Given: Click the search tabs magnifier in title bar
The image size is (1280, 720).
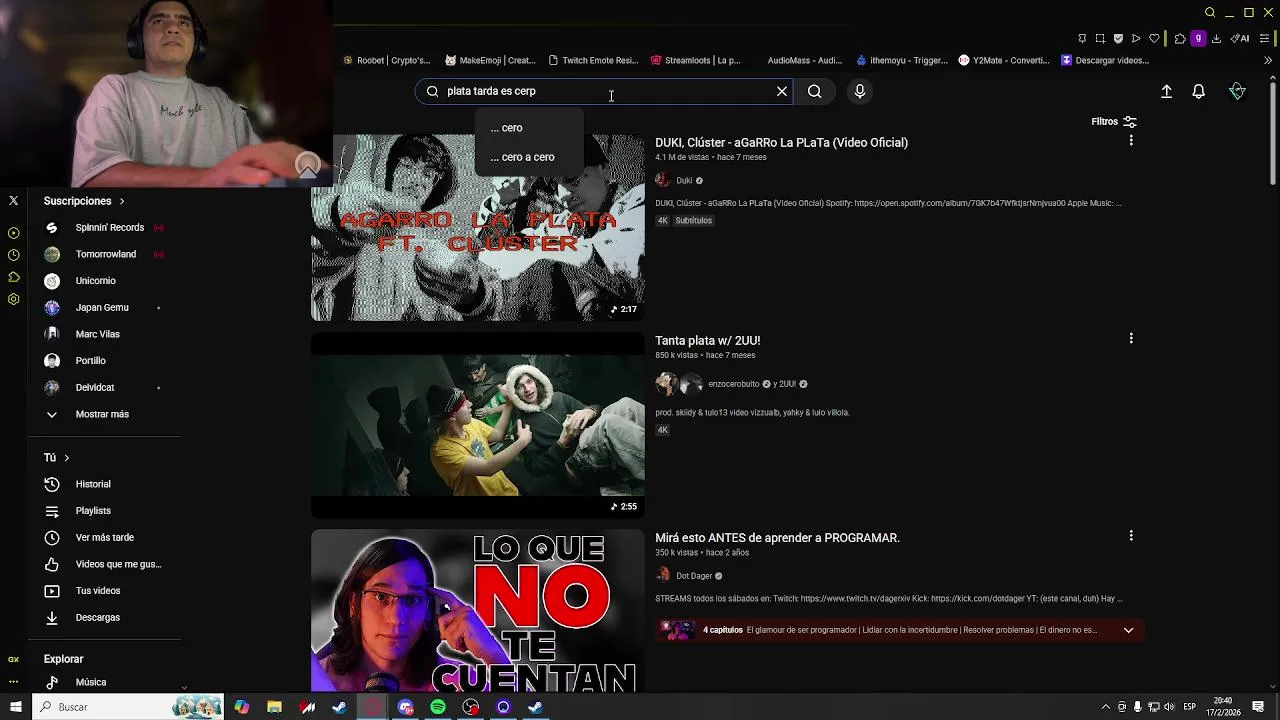Looking at the screenshot, I should click(x=1210, y=13).
